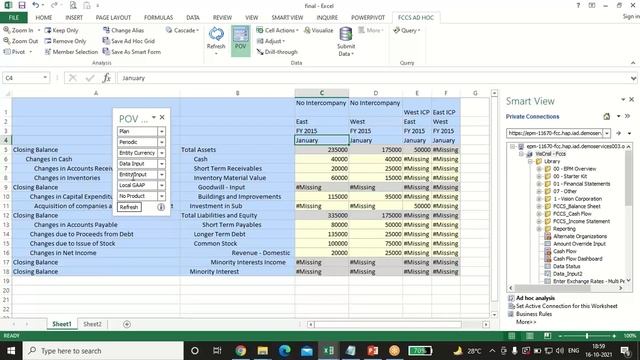
Task: Open the POWERPIVOT ribbon tab
Action: coord(368,18)
